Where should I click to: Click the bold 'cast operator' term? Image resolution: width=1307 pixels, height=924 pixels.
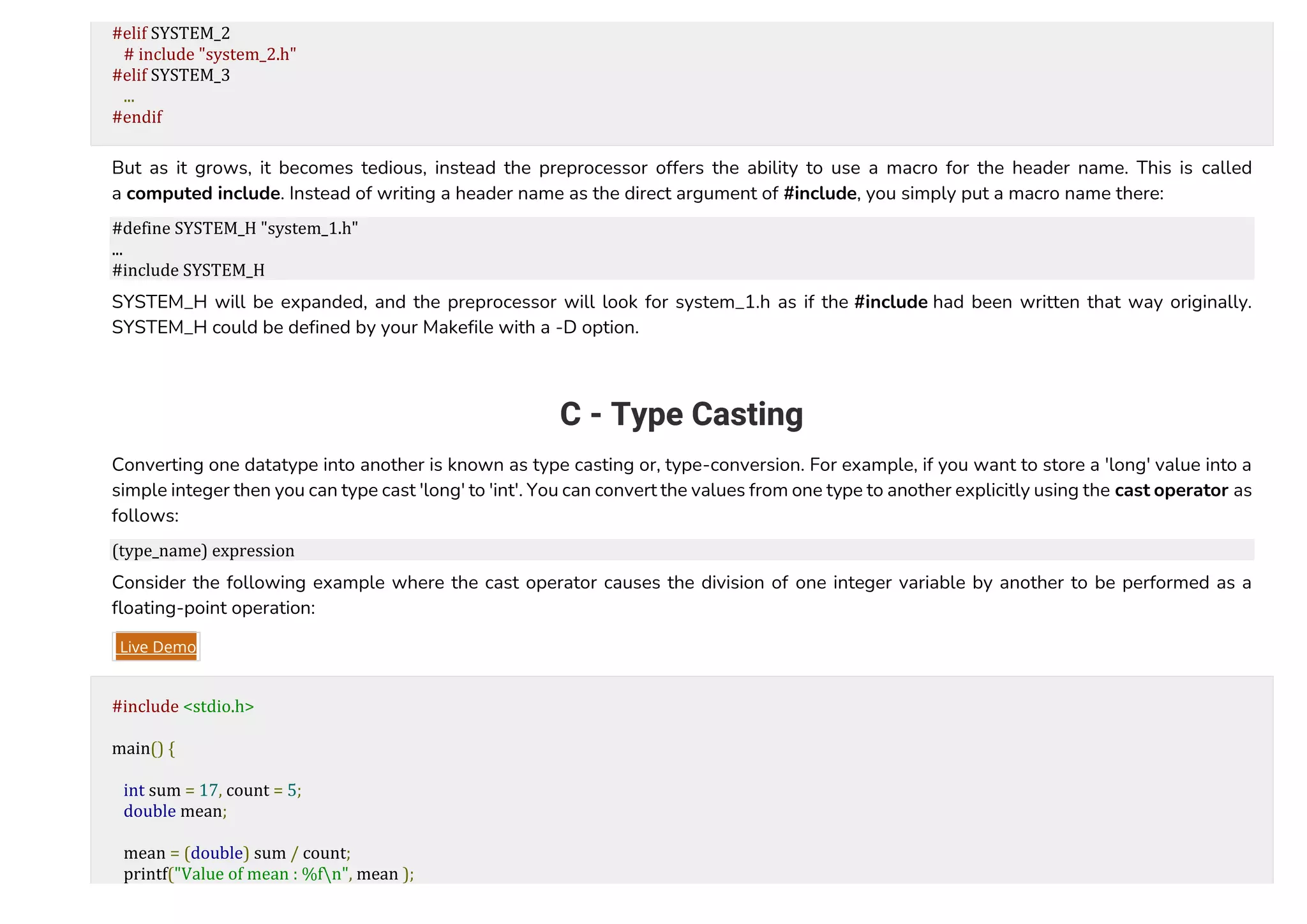coord(1171,490)
